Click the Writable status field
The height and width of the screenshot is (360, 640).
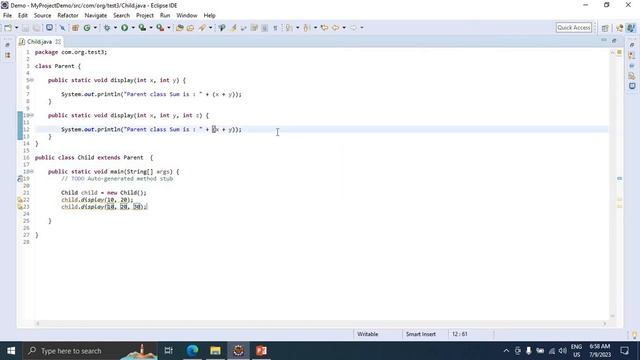click(x=368, y=334)
